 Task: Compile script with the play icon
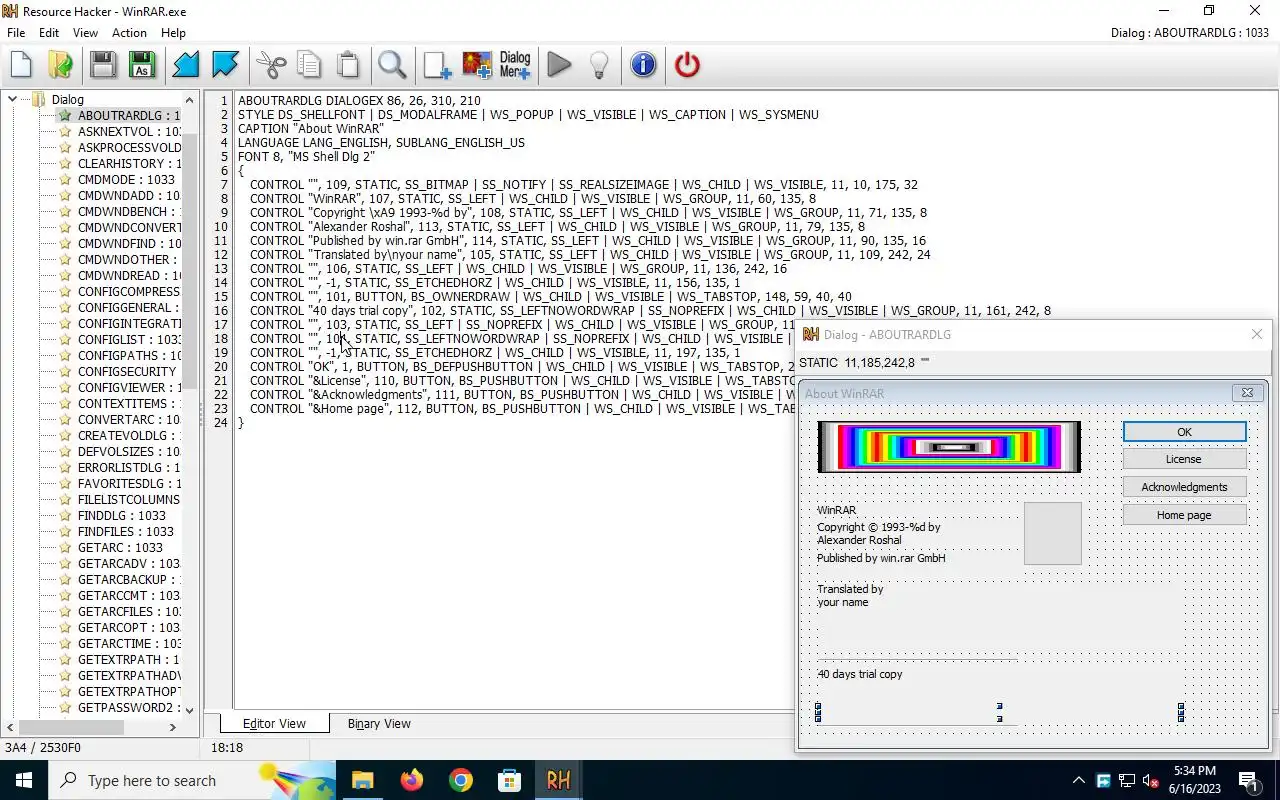tap(560, 65)
